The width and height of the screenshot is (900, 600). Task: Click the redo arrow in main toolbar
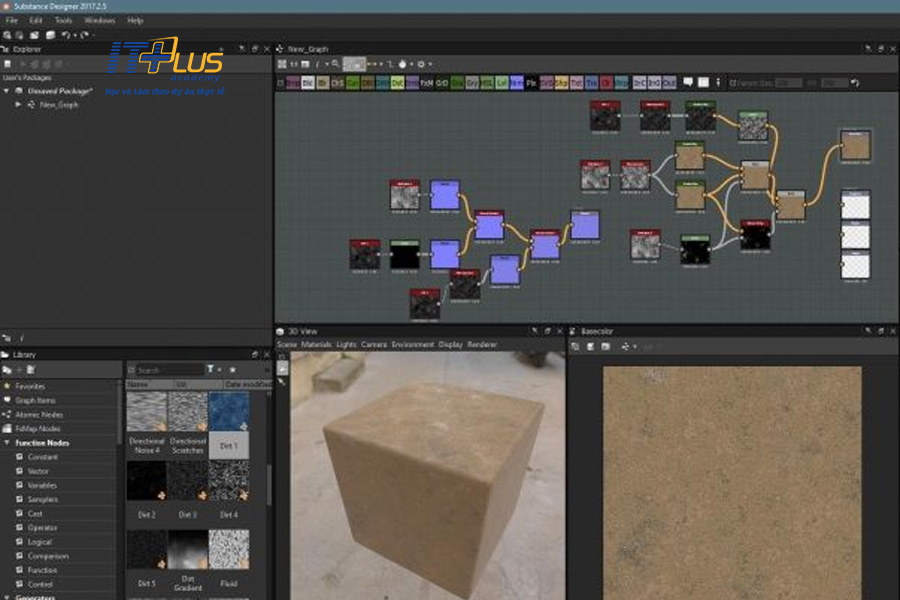[85, 35]
